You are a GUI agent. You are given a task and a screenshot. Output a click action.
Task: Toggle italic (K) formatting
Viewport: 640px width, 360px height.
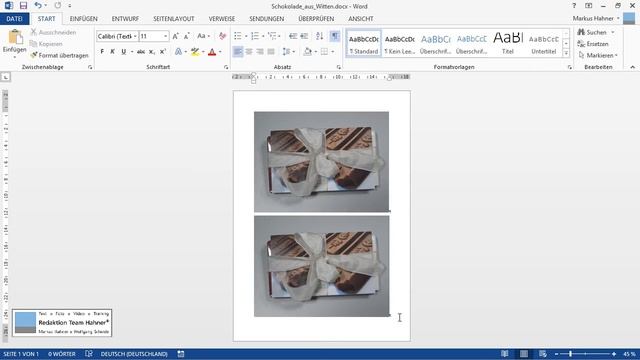click(113, 52)
